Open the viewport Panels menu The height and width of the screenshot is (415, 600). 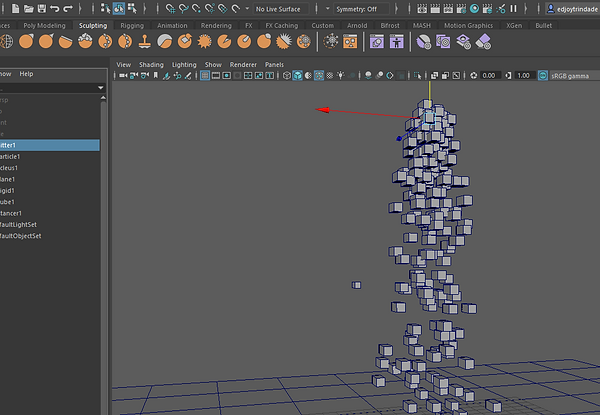274,65
